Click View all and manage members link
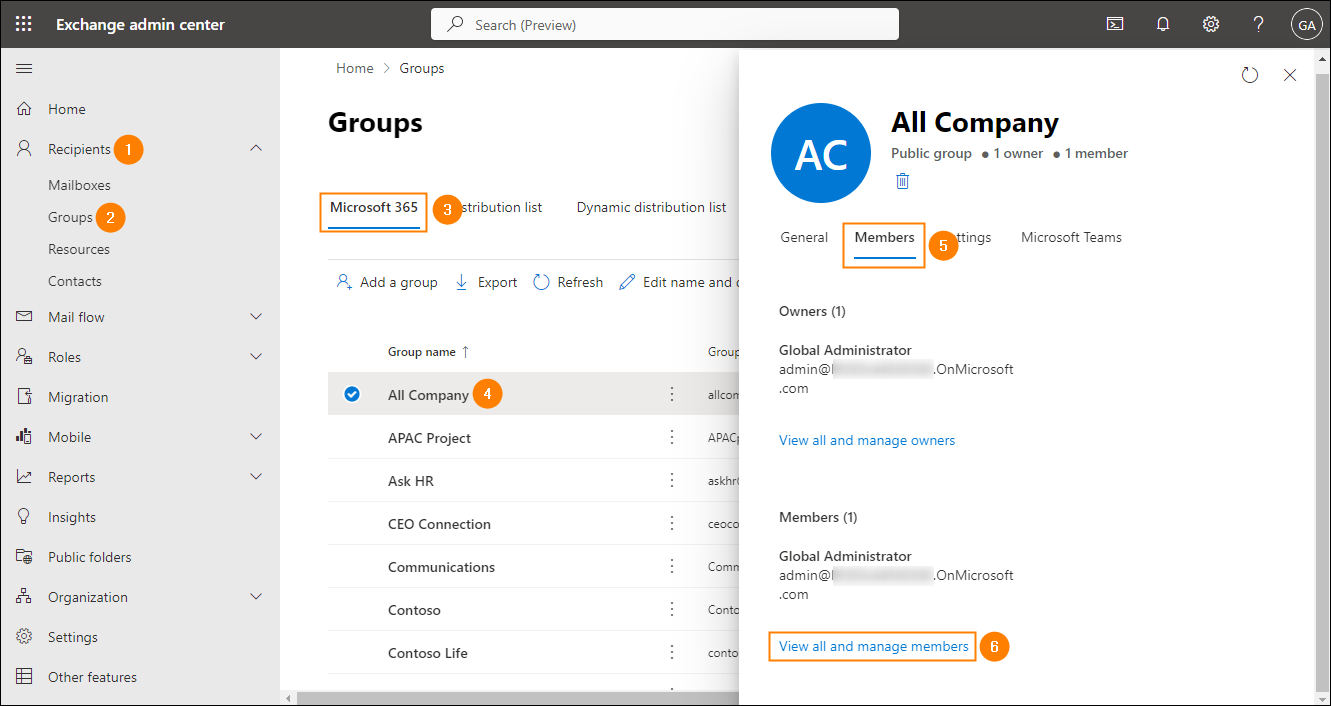 [x=874, y=647]
